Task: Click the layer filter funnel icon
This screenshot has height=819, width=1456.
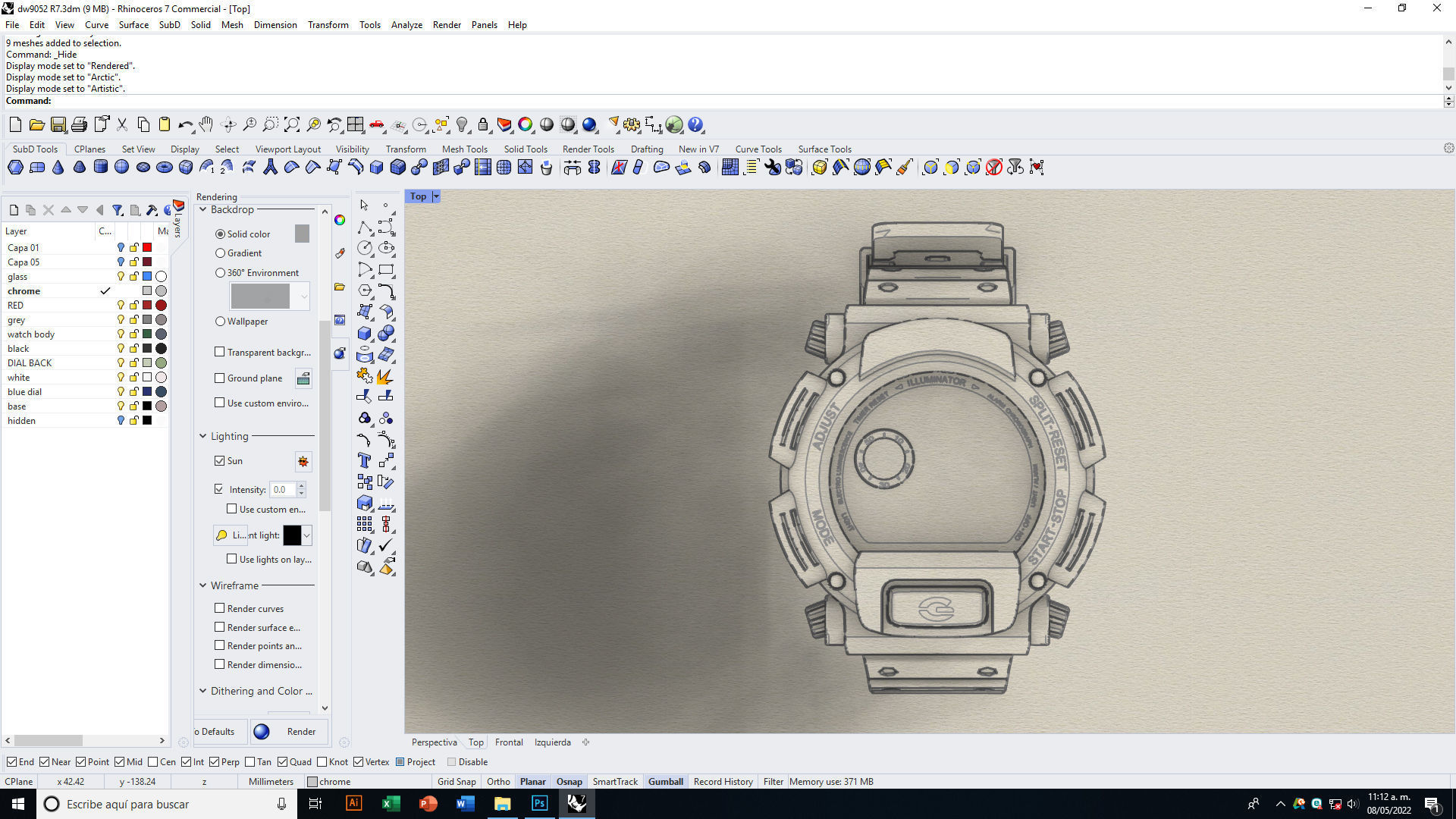Action: [x=118, y=210]
